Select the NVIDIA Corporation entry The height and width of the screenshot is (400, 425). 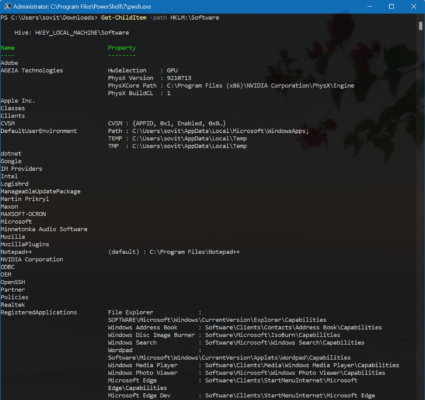pyautogui.click(x=32, y=259)
